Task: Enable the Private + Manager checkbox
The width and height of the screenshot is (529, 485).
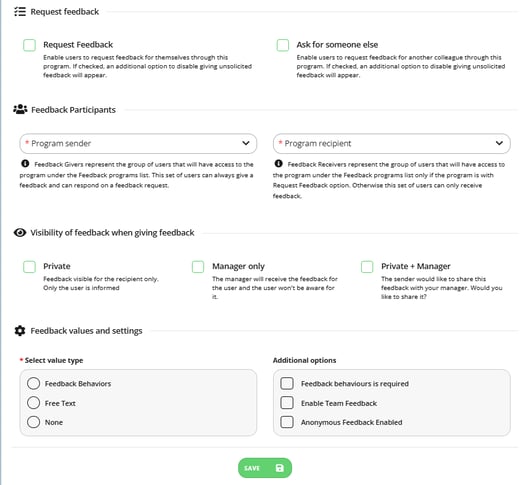Action: [367, 266]
